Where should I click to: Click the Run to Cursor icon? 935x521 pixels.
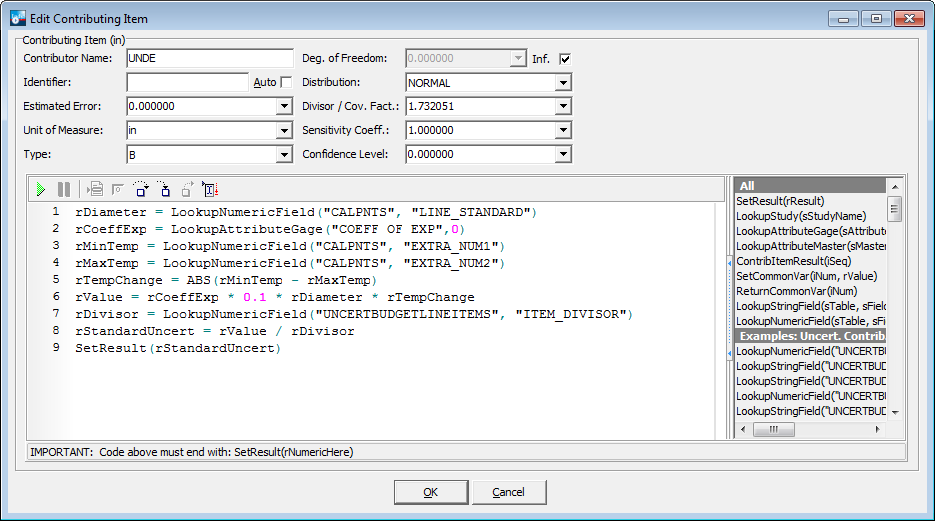(x=210, y=189)
